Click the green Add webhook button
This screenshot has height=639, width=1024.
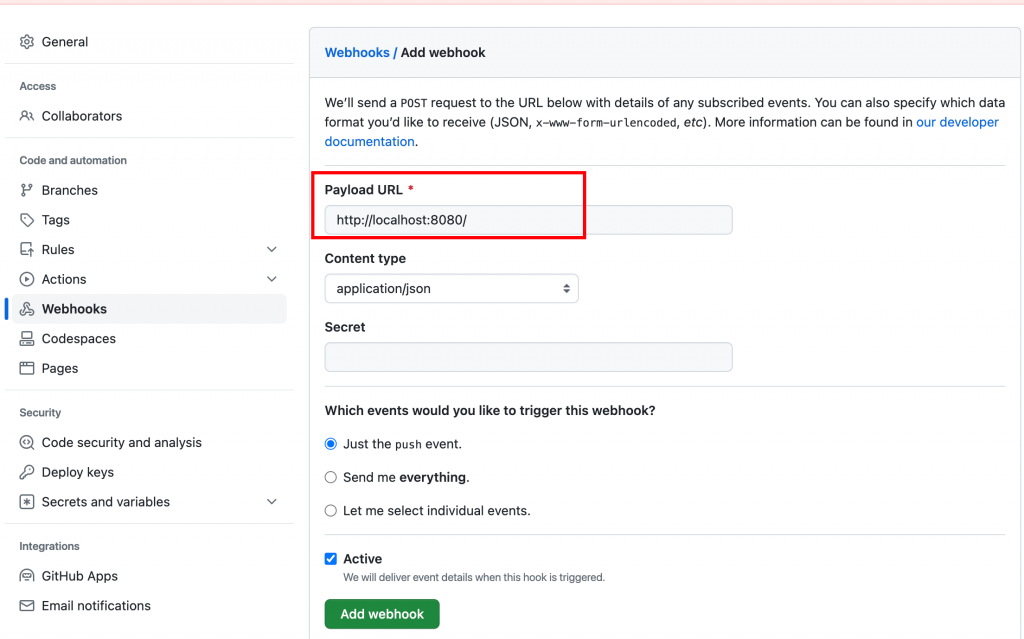point(382,614)
